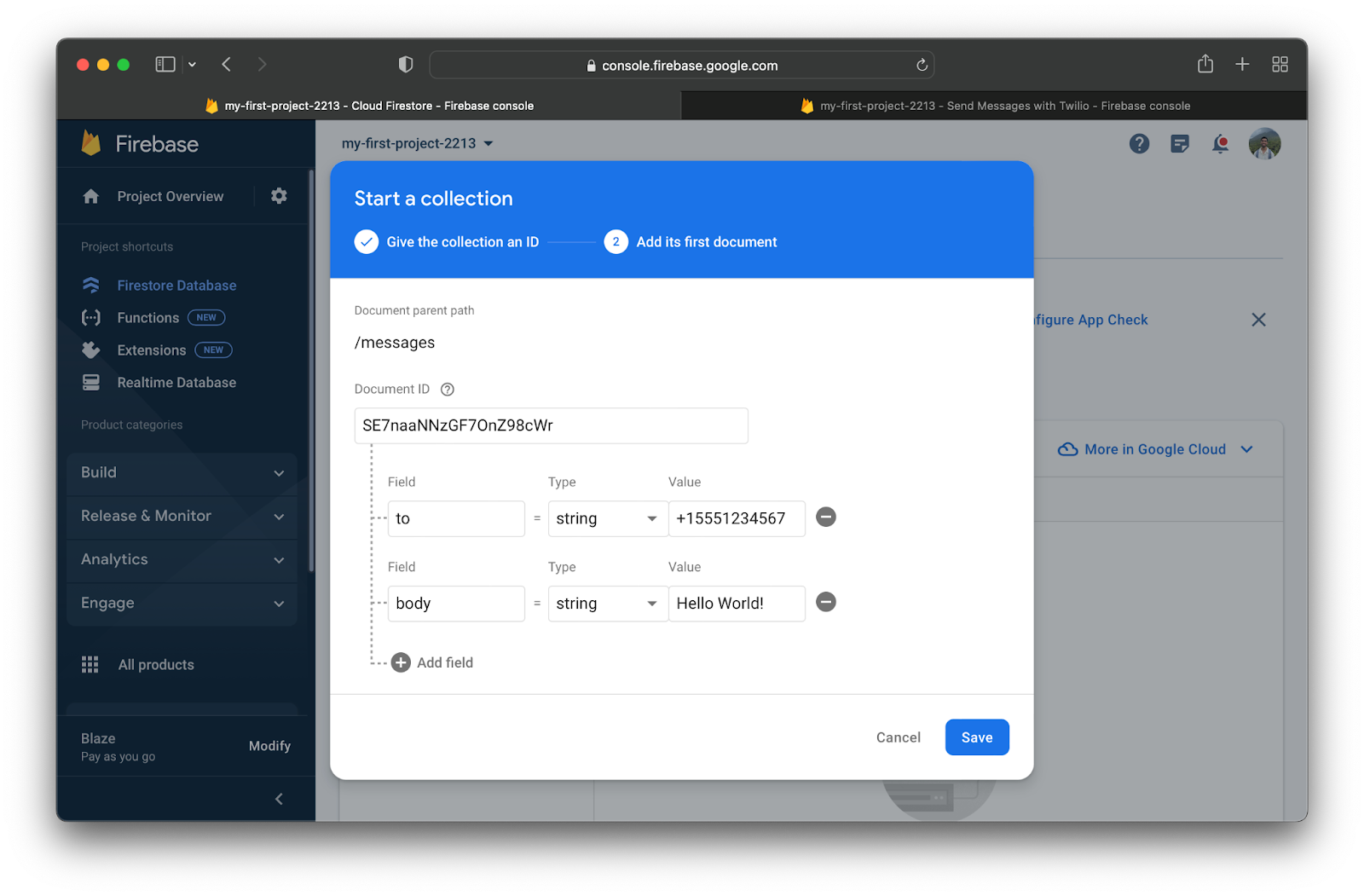
Task: Open a new tab with plus icon
Action: click(1242, 64)
